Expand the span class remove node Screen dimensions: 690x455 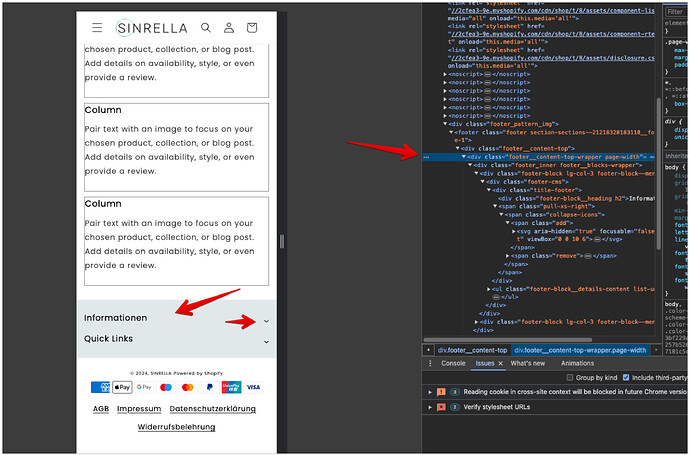click(x=507, y=256)
